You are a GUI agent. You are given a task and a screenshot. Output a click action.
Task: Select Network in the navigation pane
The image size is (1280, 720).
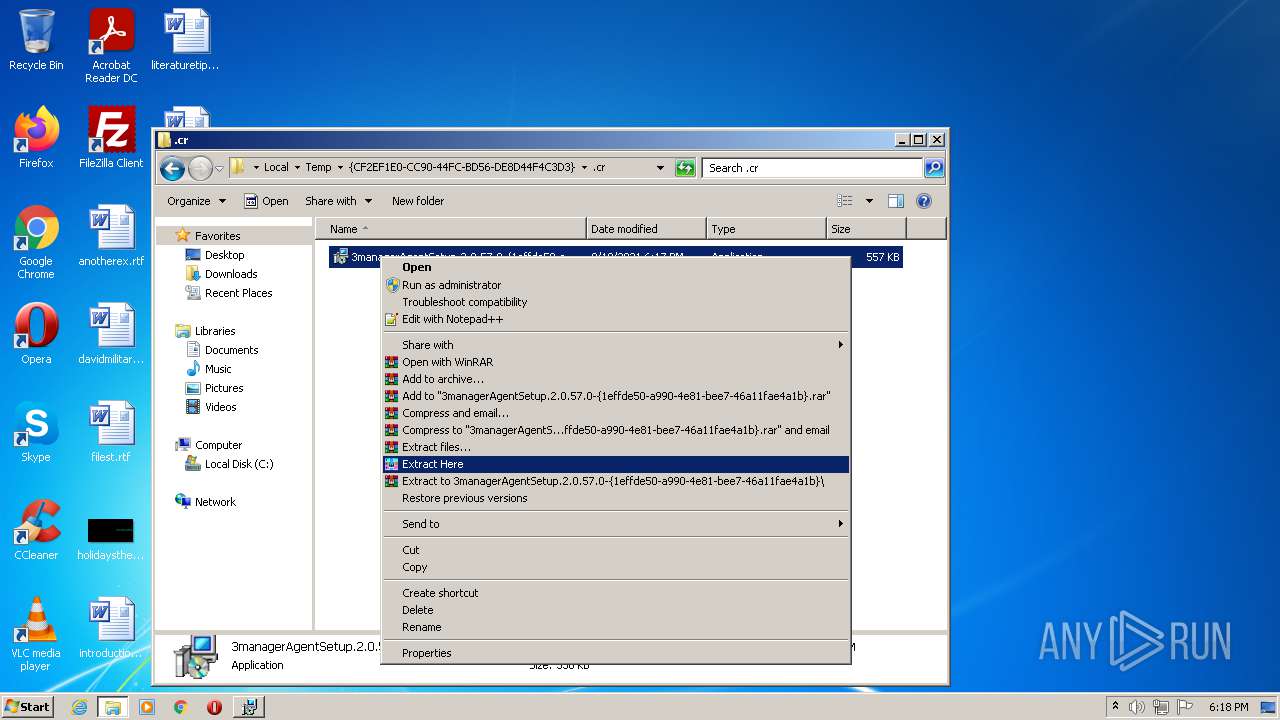tap(215, 502)
